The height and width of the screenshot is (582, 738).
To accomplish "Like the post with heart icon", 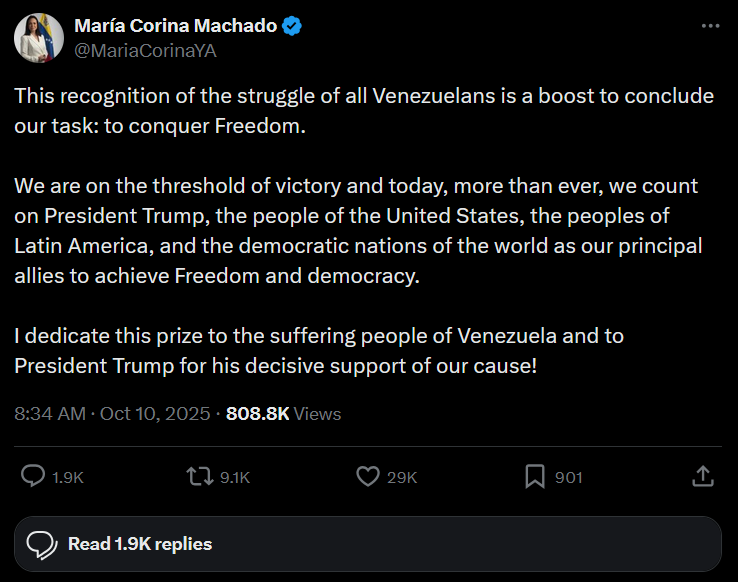I will point(368,477).
